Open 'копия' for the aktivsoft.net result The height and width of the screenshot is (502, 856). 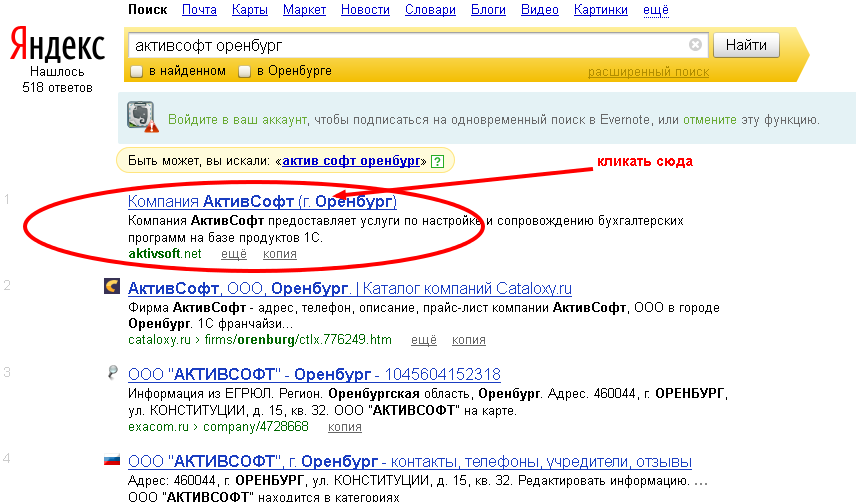coord(280,254)
